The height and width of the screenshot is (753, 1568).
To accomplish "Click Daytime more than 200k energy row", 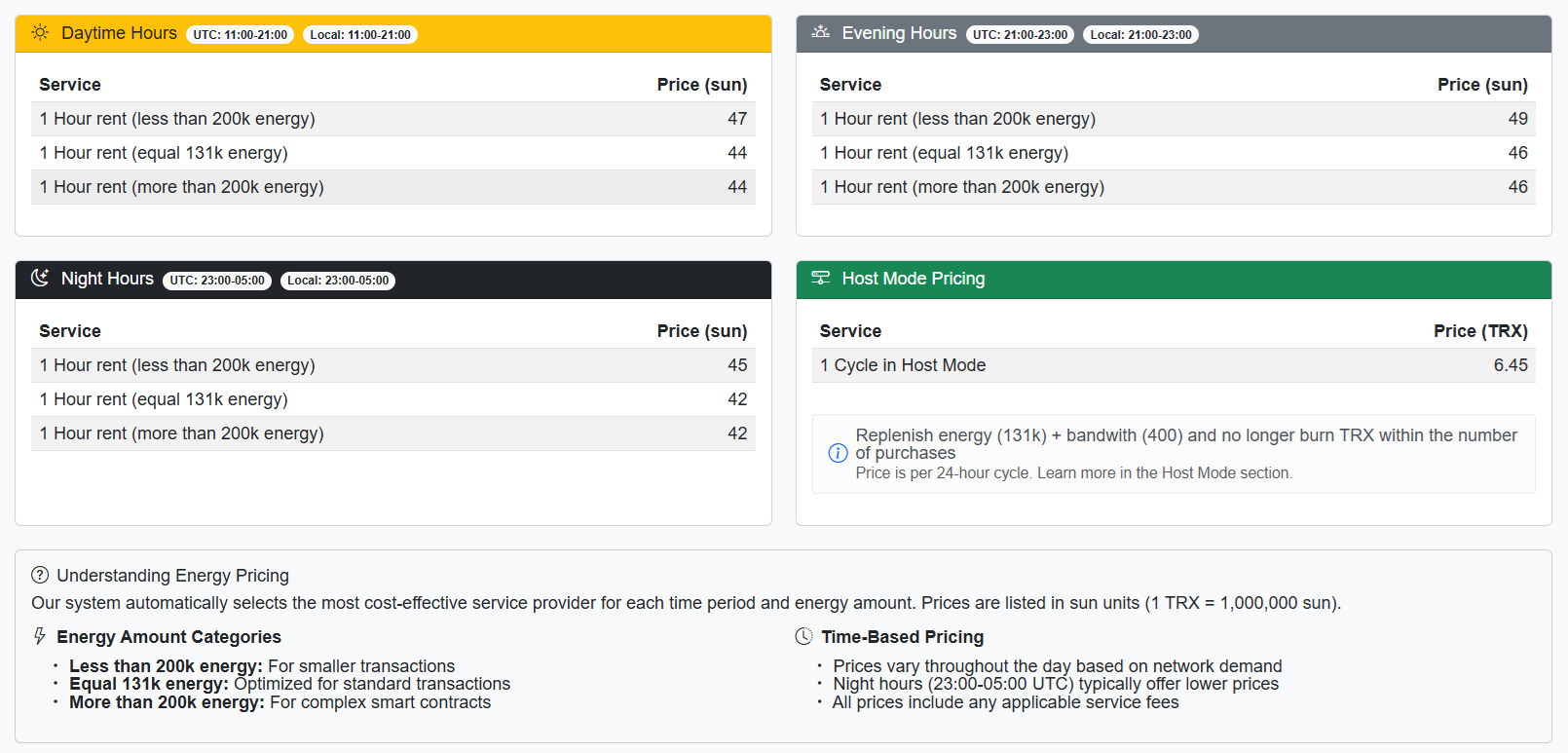I will (393, 187).
